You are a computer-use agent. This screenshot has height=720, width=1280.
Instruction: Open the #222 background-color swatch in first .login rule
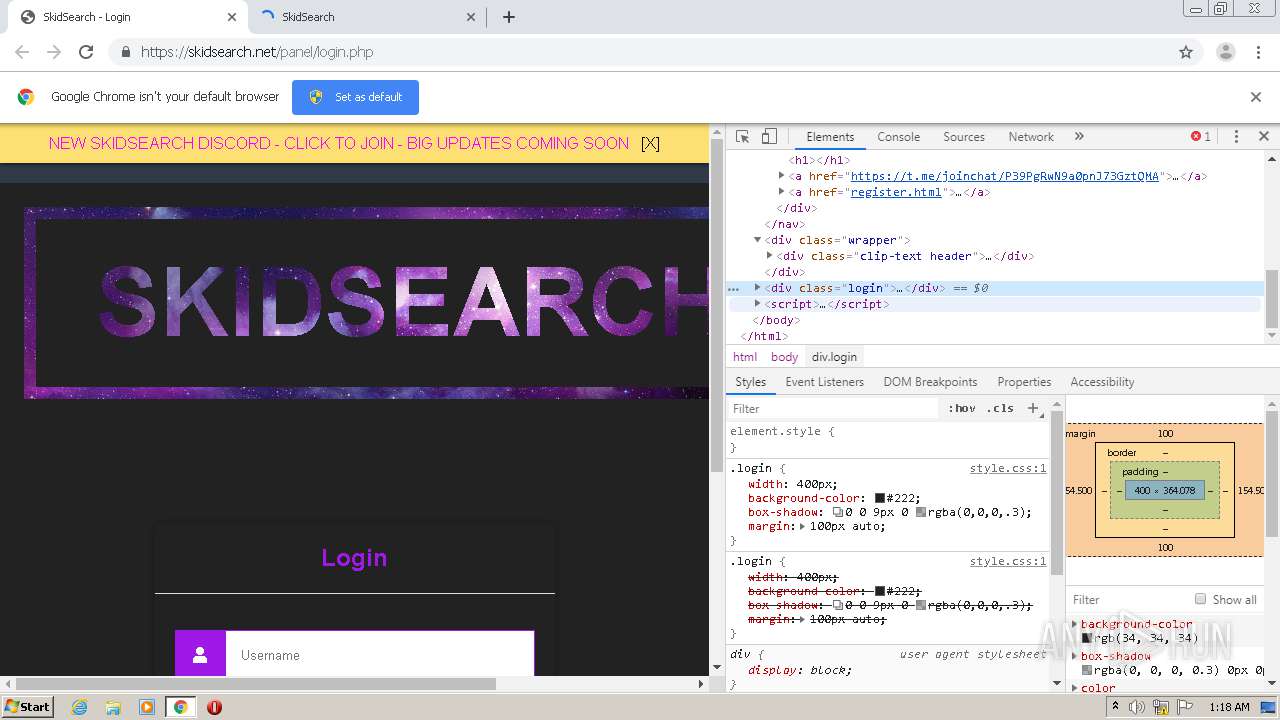(880, 498)
